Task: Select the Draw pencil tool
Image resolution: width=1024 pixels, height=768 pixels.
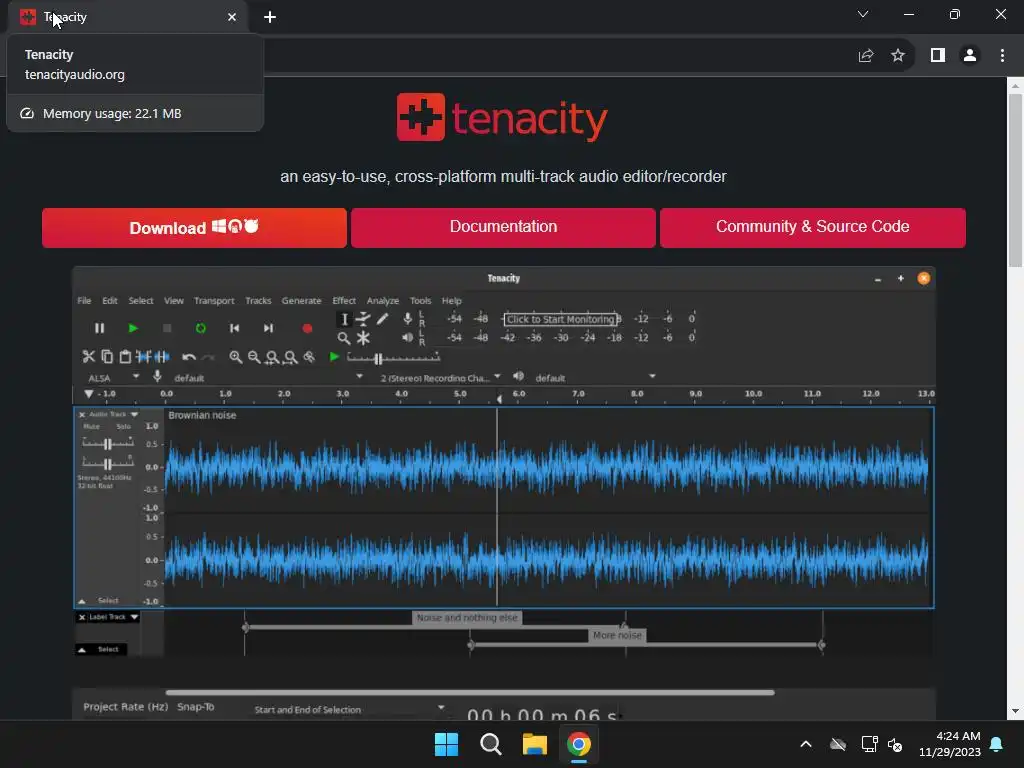Action: point(383,319)
